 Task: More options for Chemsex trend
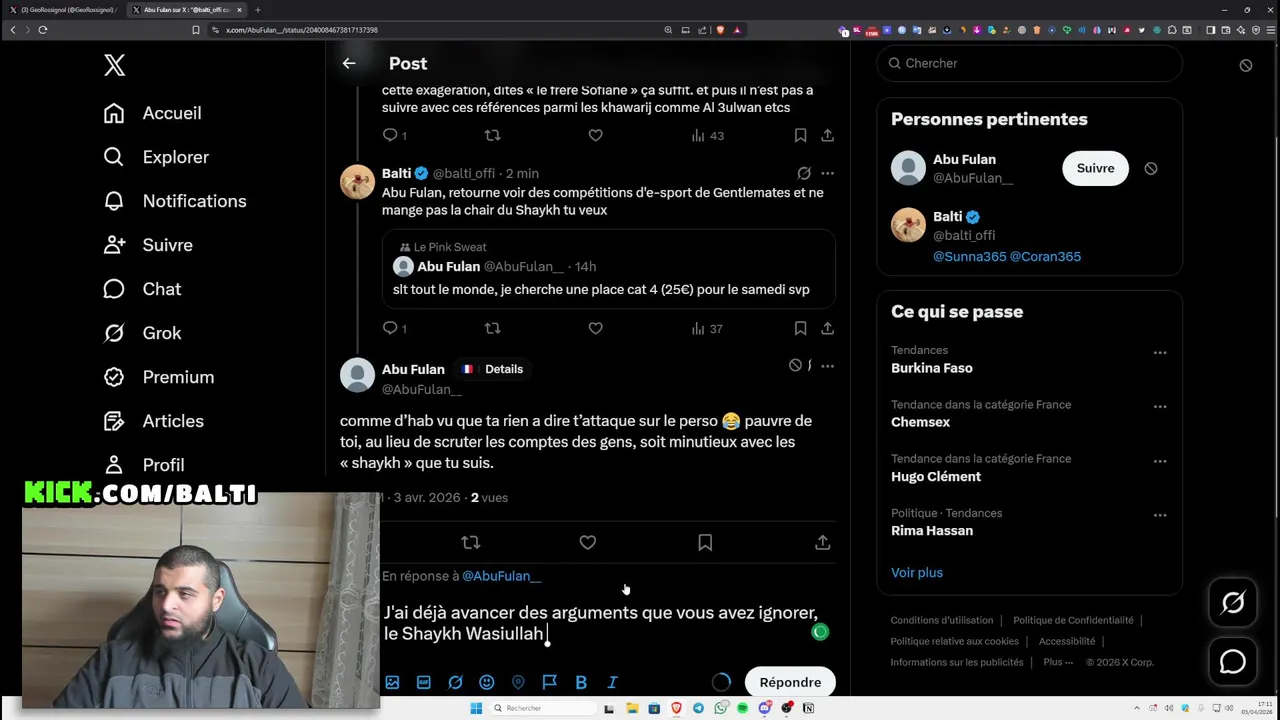pyautogui.click(x=1160, y=406)
